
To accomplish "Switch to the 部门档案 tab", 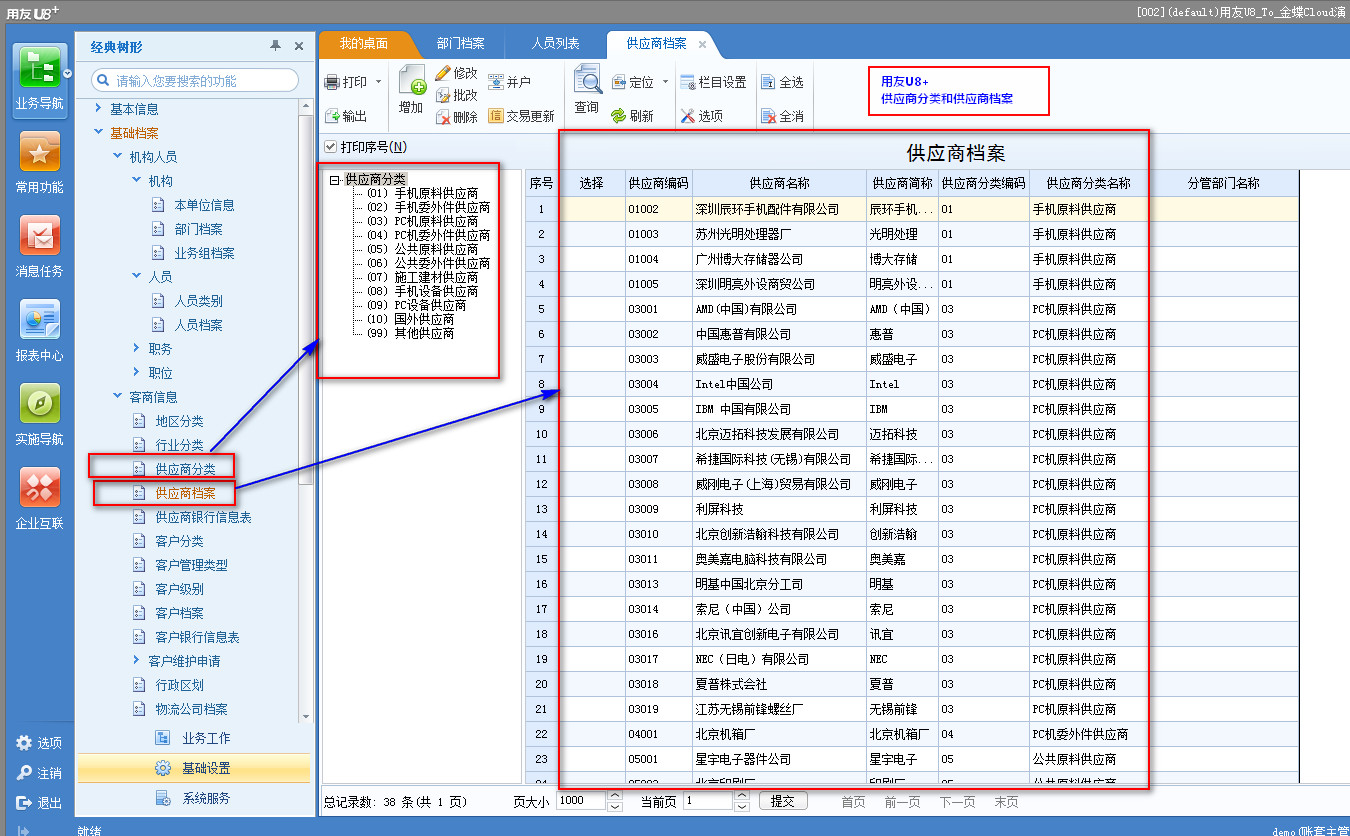I will click(x=460, y=44).
